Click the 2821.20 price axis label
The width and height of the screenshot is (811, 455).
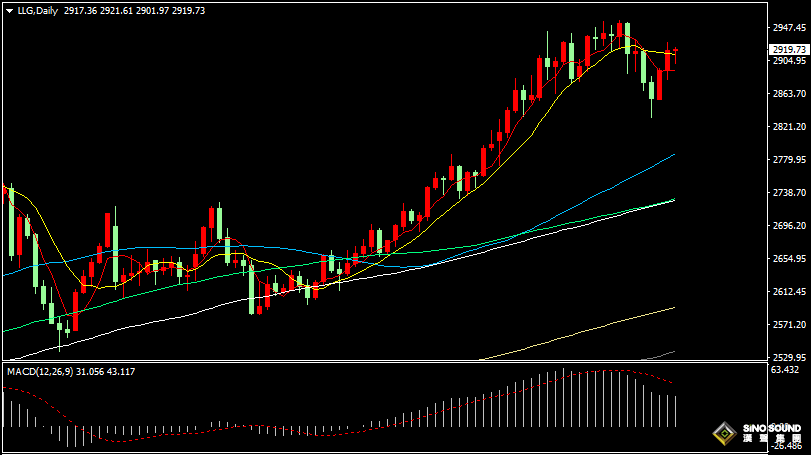pos(789,127)
